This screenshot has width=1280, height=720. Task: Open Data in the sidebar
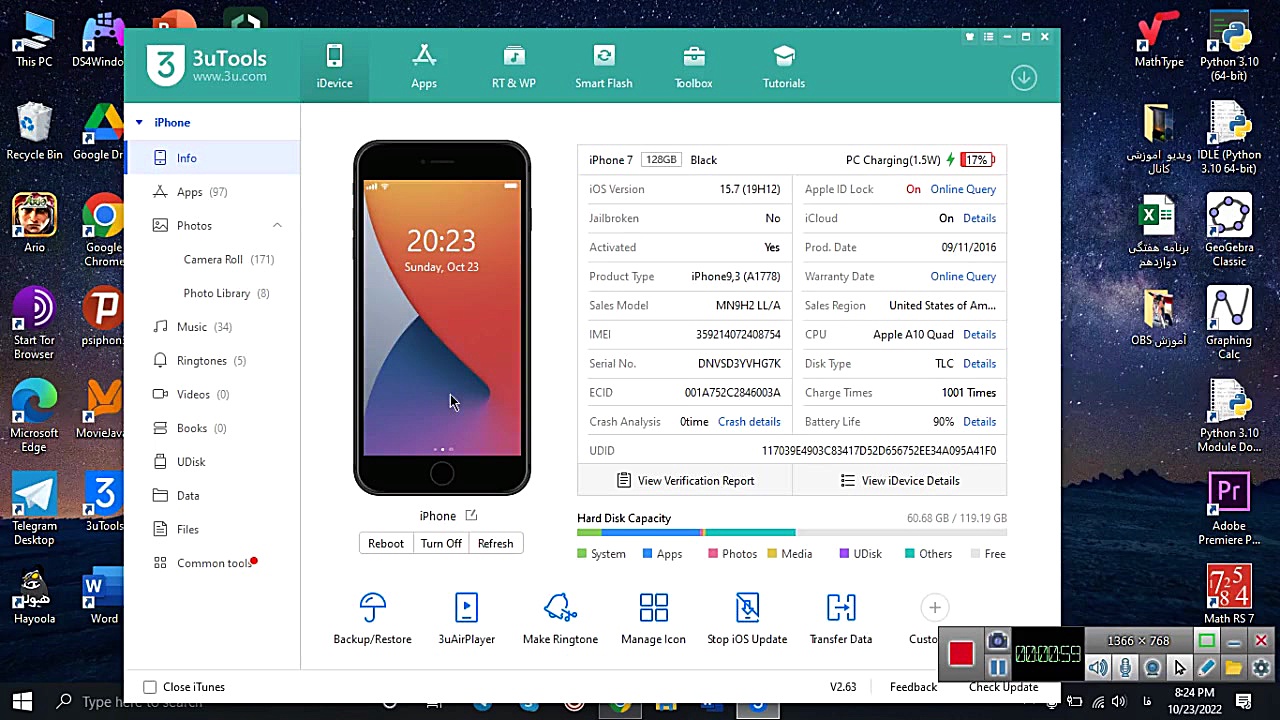(212, 496)
